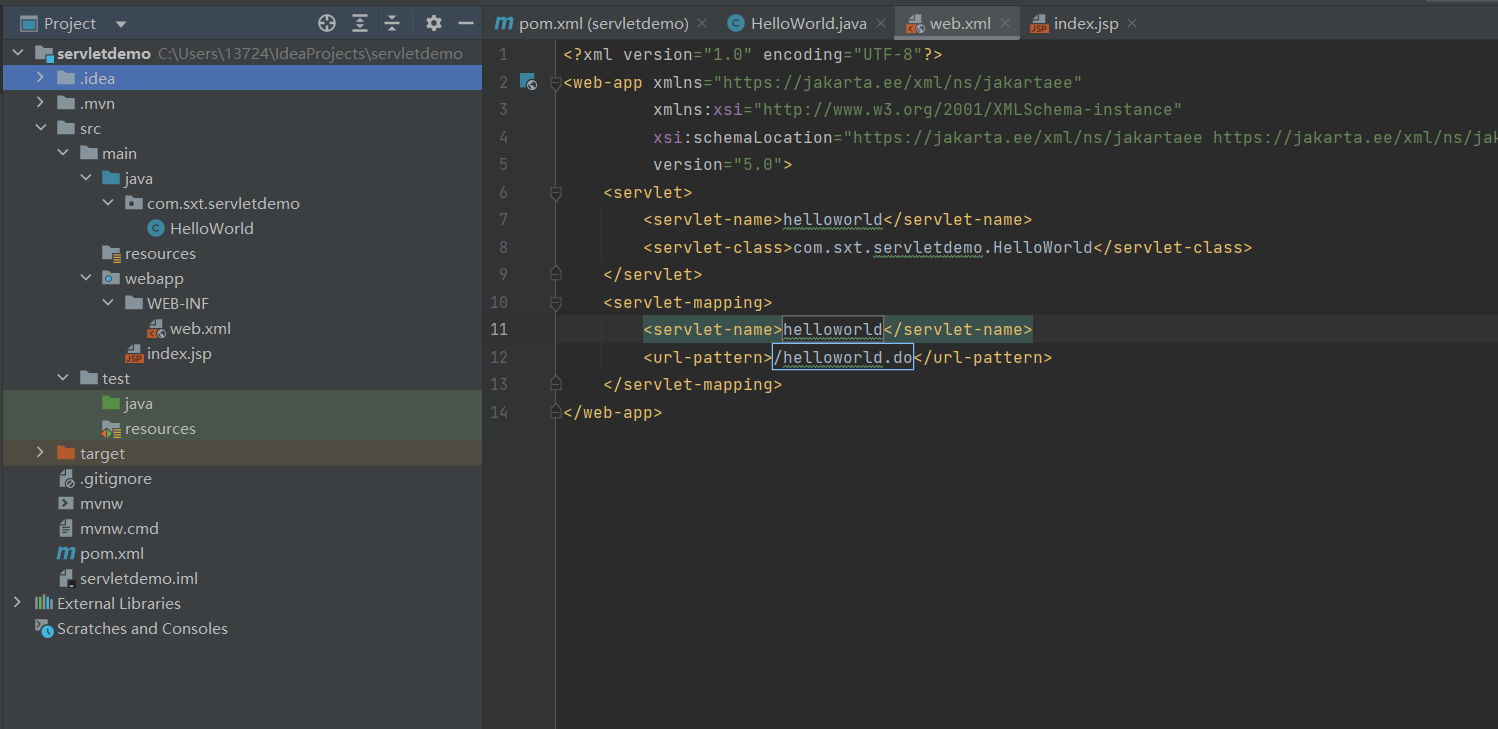Click the Maven icon beside pom.xml in tree

(66, 553)
